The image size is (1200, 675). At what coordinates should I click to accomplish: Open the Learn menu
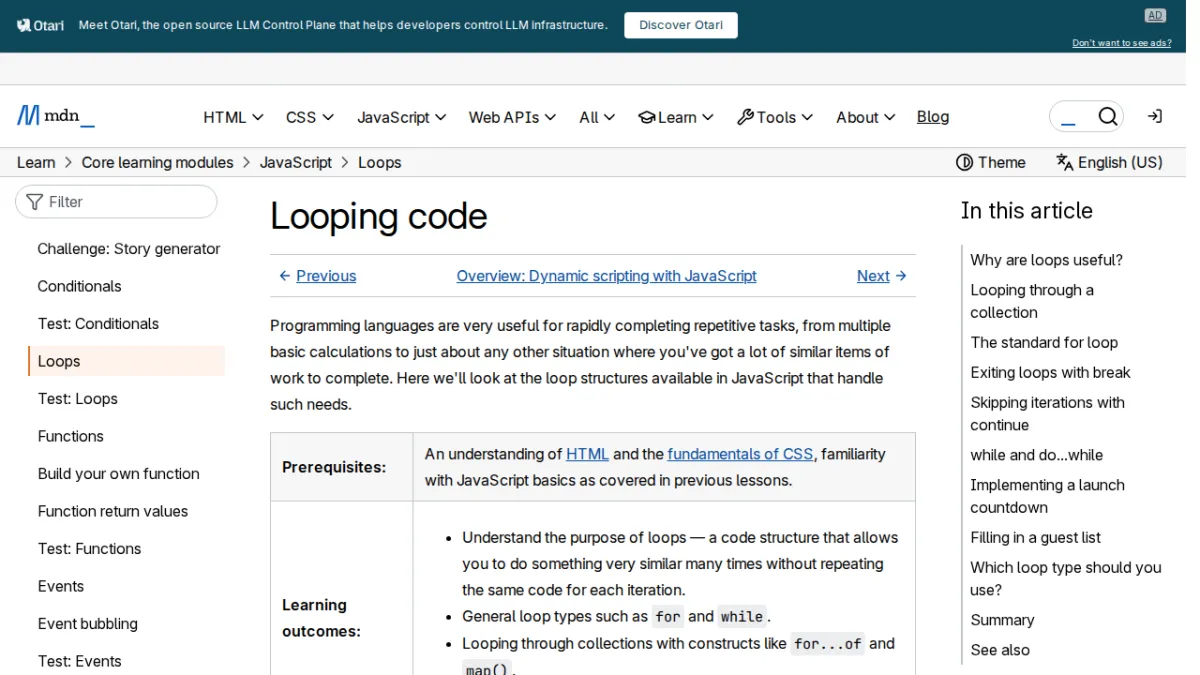(x=676, y=117)
